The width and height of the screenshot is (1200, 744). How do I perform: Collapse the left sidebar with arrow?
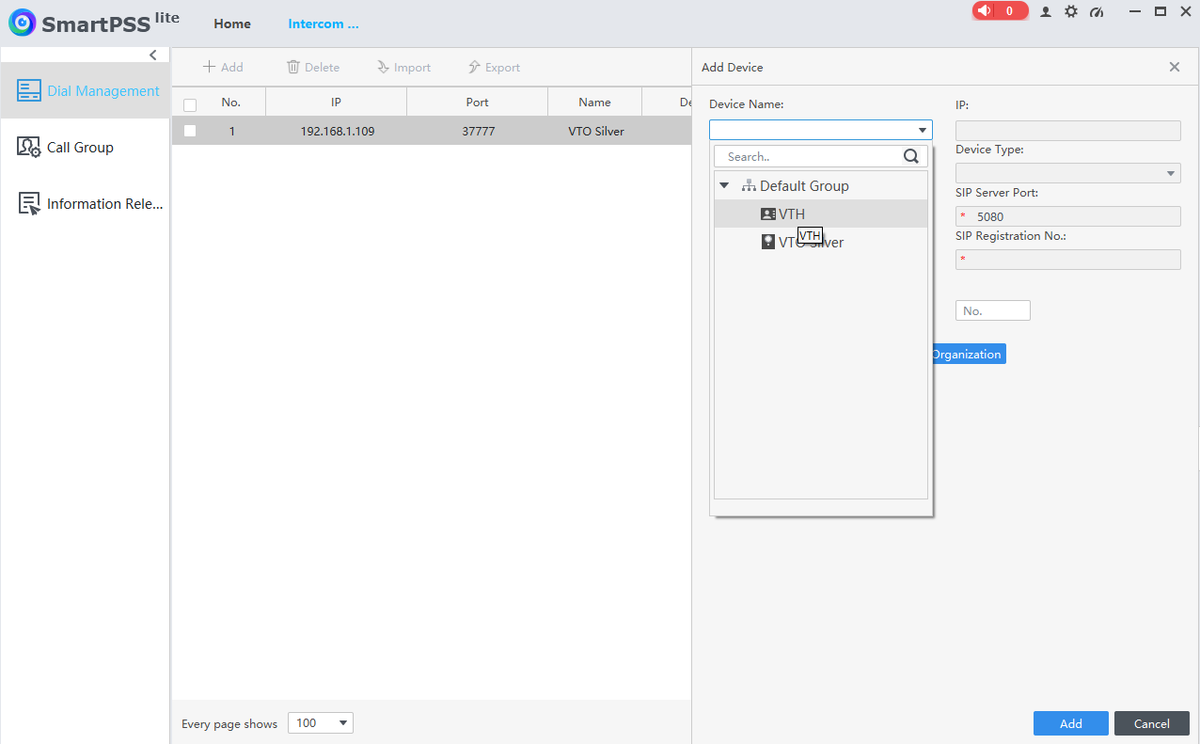coord(153,55)
